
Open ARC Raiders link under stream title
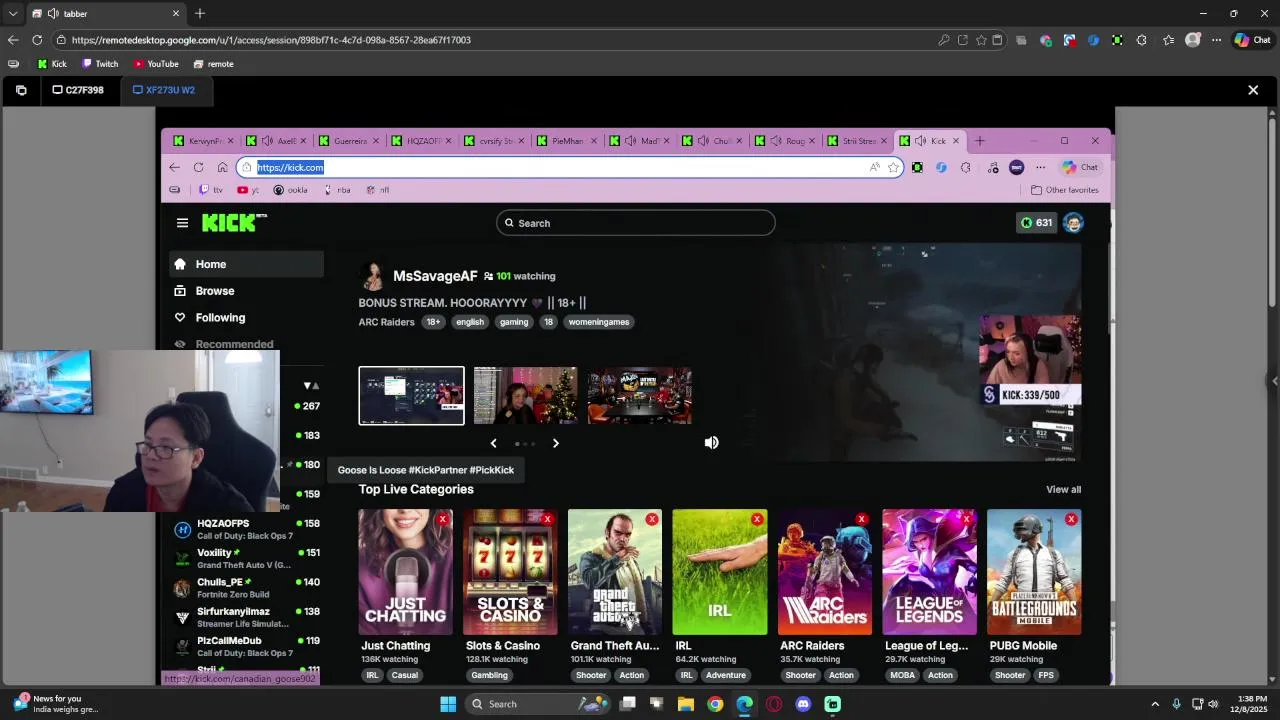point(386,322)
